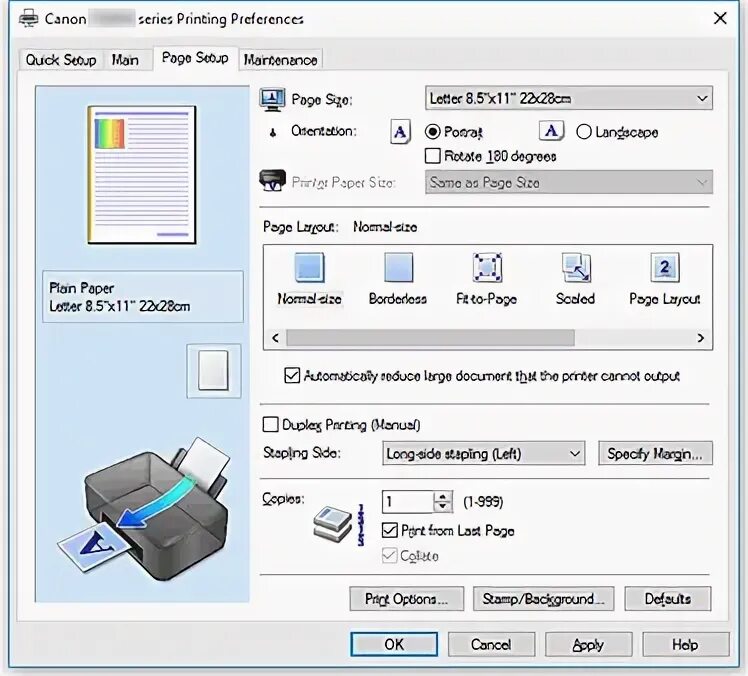
Task: Click the Specify Margin button
Action: pyautogui.click(x=655, y=453)
